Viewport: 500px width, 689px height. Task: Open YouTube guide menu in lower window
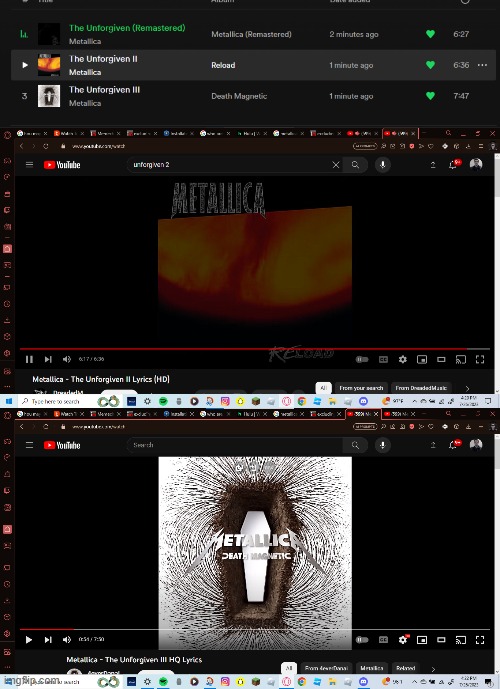pos(29,445)
